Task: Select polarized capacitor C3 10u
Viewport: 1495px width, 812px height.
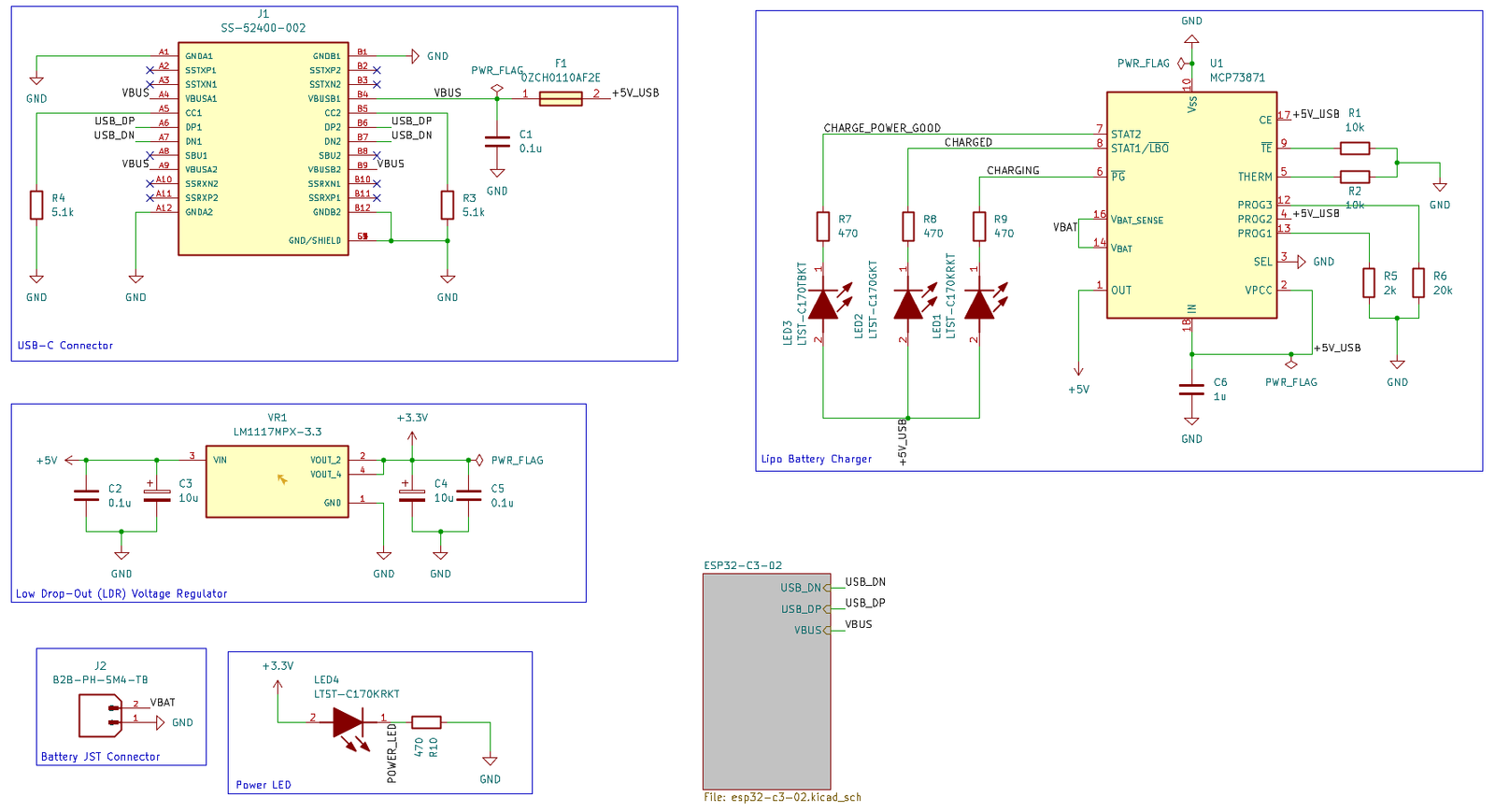Action: pyautogui.click(x=157, y=494)
